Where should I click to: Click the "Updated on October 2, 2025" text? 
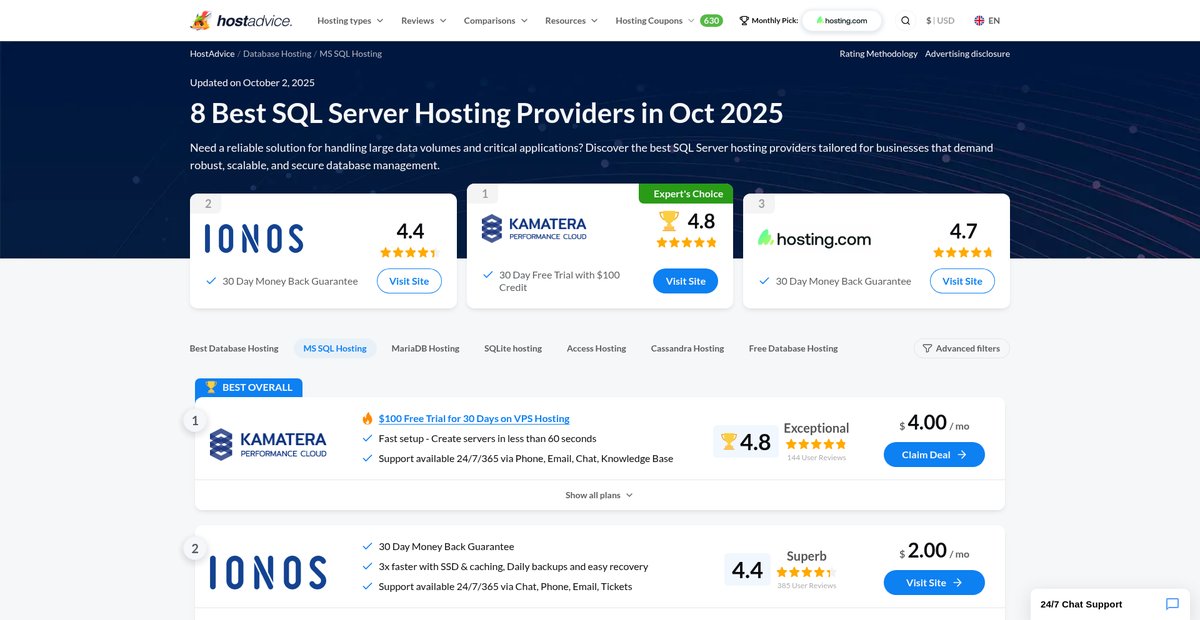(252, 83)
